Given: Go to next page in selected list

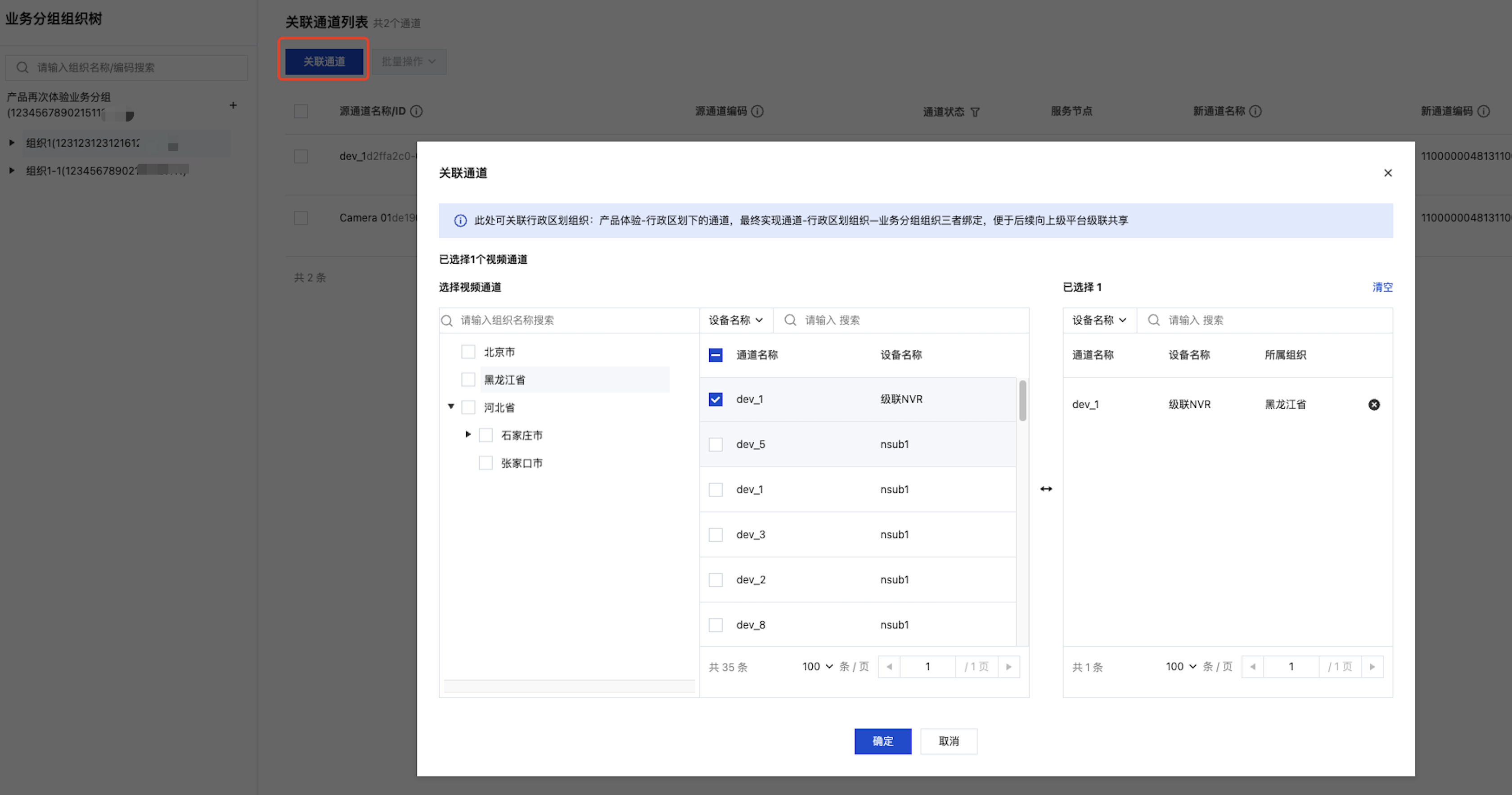Looking at the screenshot, I should (1372, 666).
